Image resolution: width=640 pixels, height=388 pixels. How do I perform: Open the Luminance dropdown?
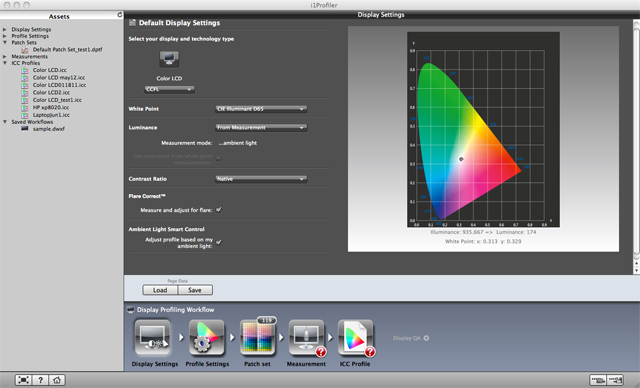point(261,128)
